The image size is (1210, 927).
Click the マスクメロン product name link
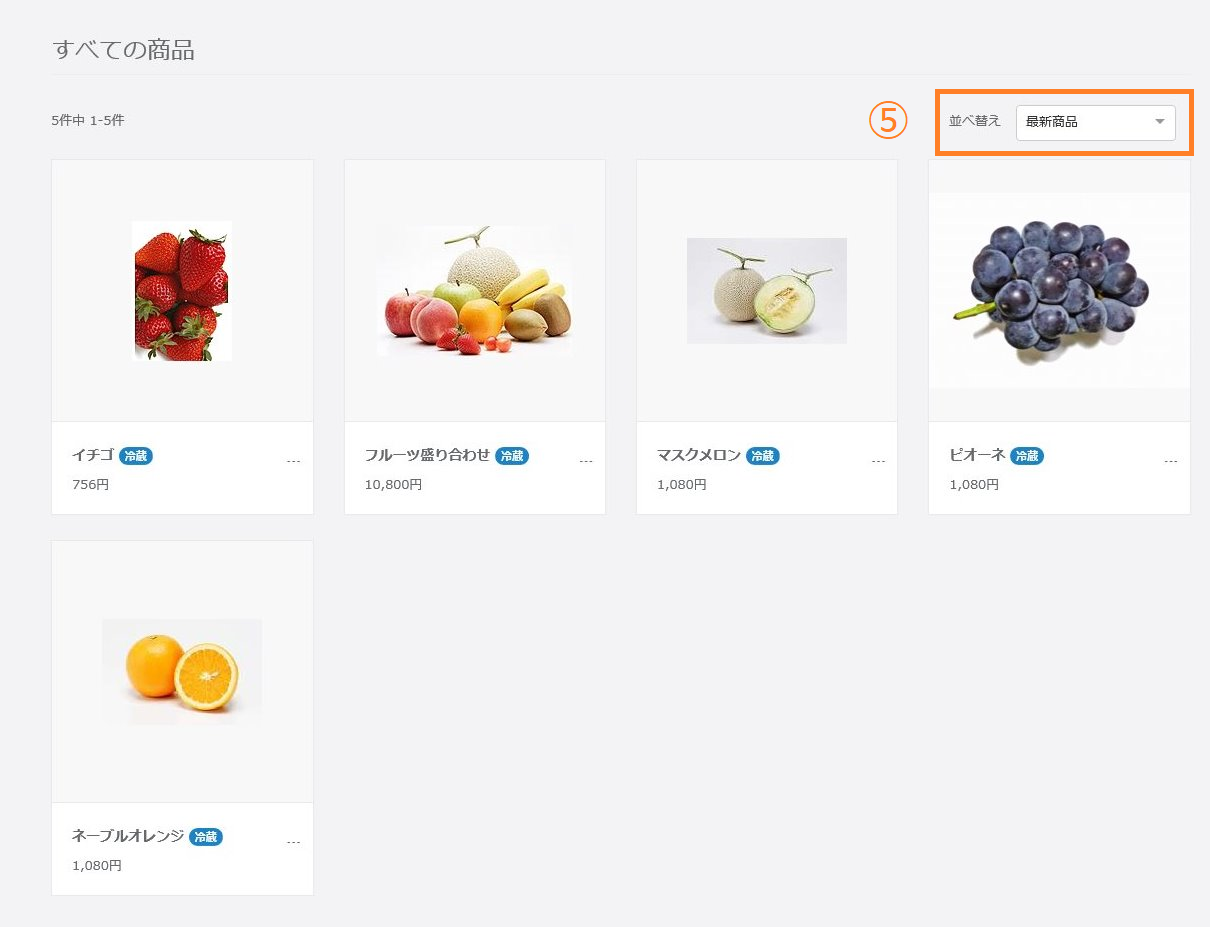coord(698,455)
